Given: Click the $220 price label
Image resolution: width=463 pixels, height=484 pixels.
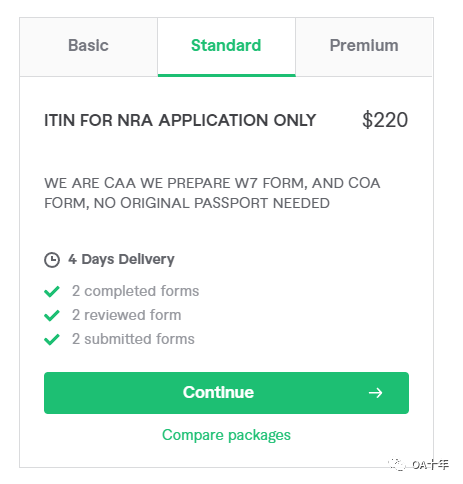Looking at the screenshot, I should [x=385, y=120].
